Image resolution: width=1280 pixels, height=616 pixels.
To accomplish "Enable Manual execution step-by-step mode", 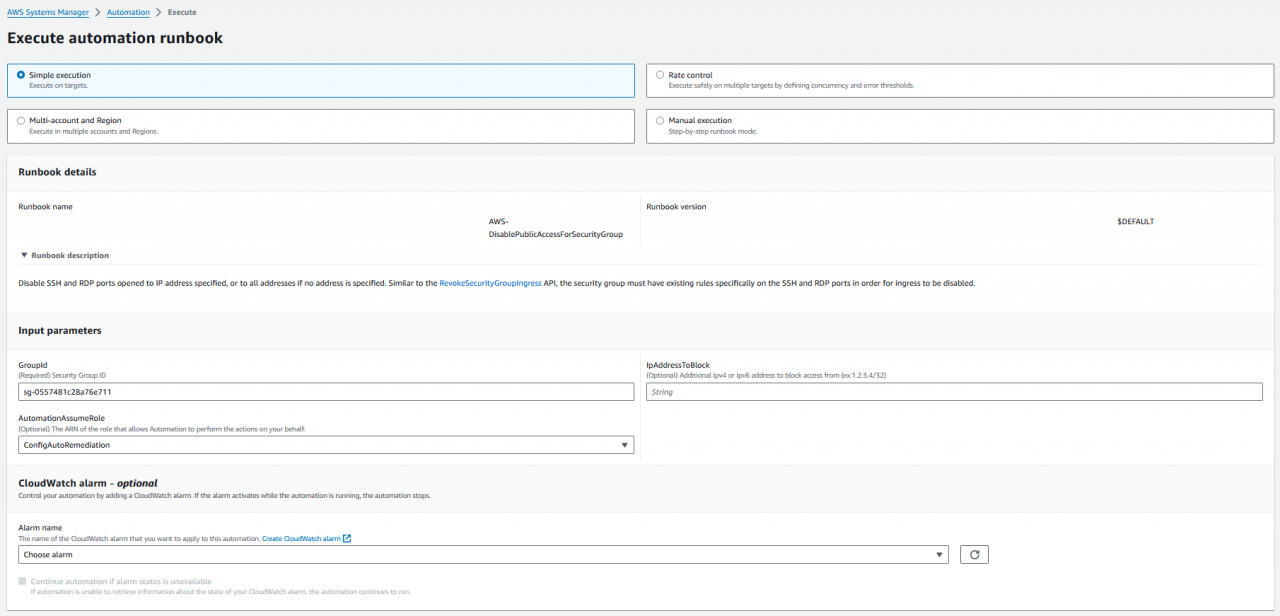I will coord(659,119).
